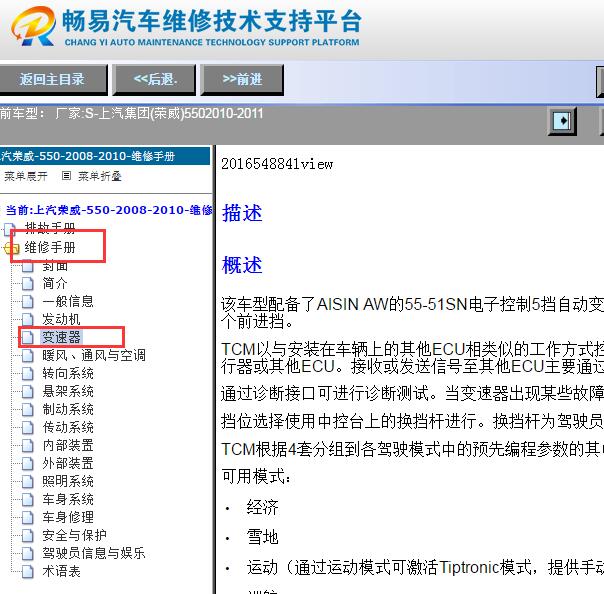This screenshot has width=604, height=594.
Task: Open the 维修手册 folder node
Action: coord(50,247)
